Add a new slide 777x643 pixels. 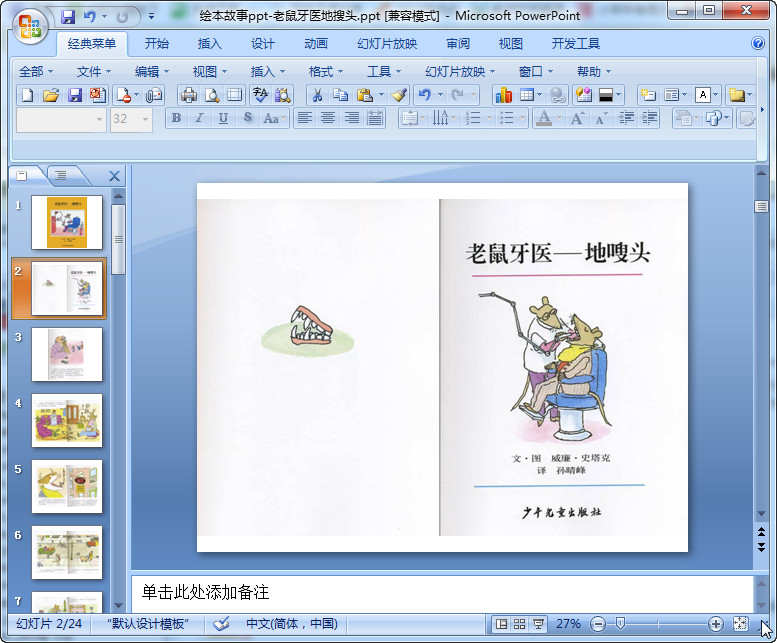(x=648, y=95)
